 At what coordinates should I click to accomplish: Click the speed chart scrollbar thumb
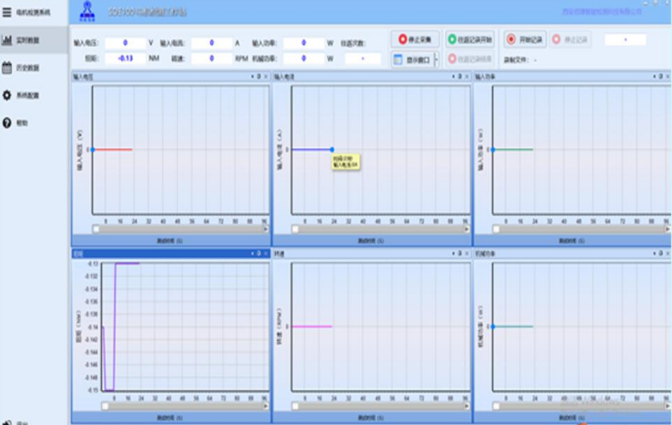click(x=295, y=406)
